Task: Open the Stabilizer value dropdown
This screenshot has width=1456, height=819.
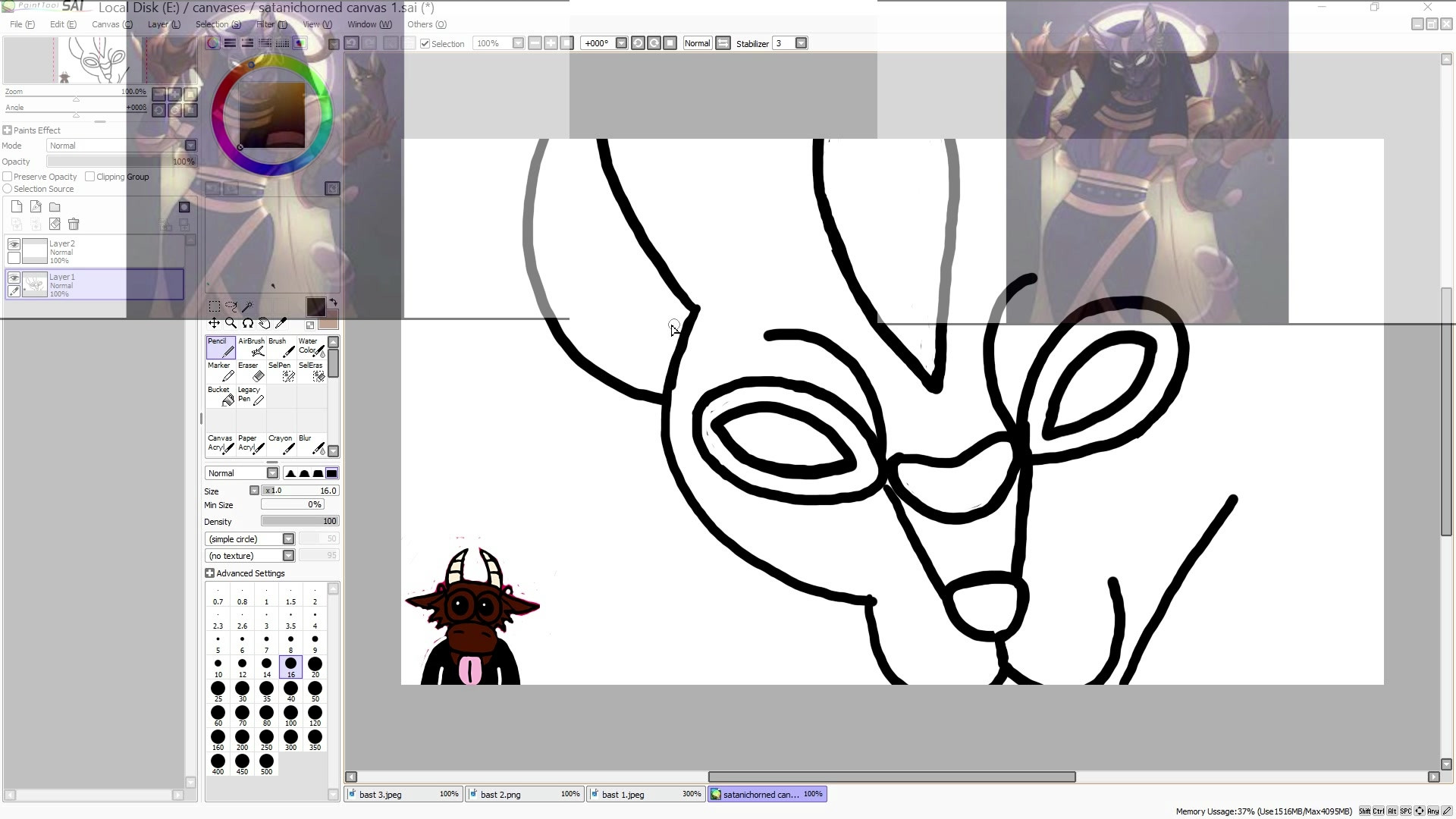Action: click(801, 43)
